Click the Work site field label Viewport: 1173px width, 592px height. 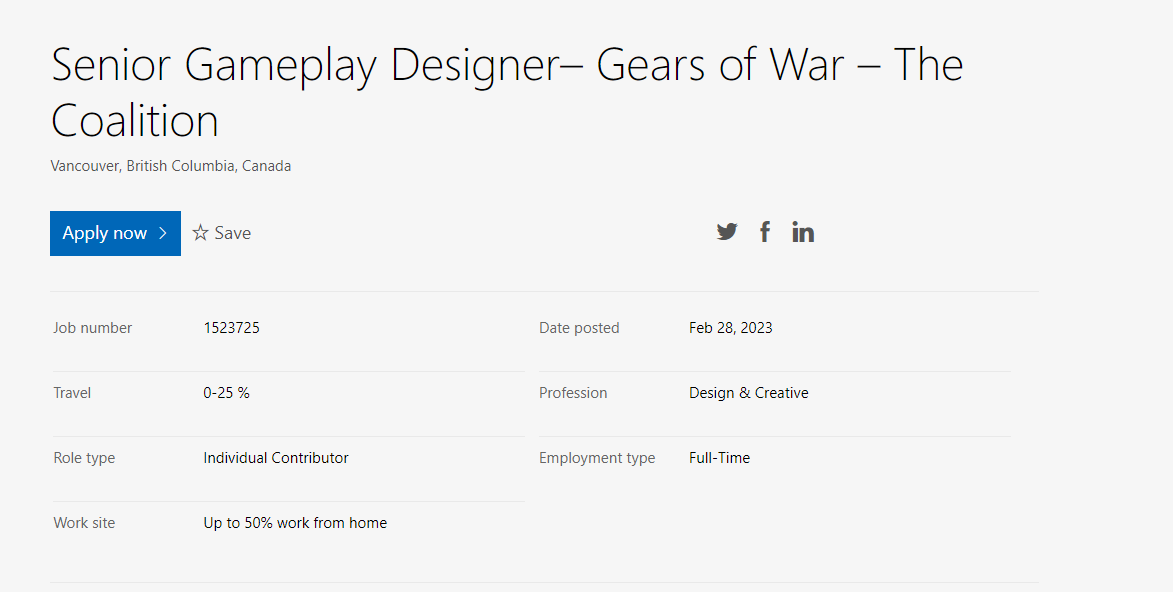tap(84, 523)
